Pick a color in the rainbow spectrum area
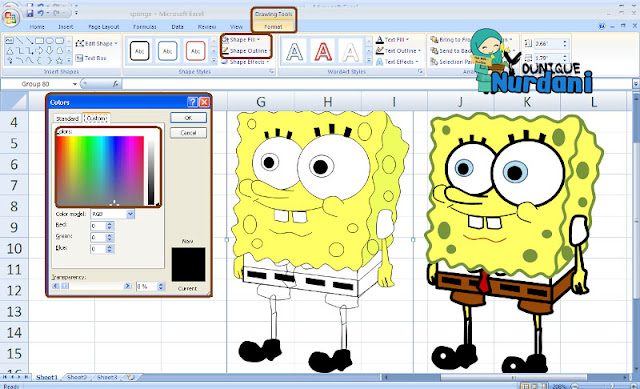This screenshot has height=389, width=640. pyautogui.click(x=100, y=171)
